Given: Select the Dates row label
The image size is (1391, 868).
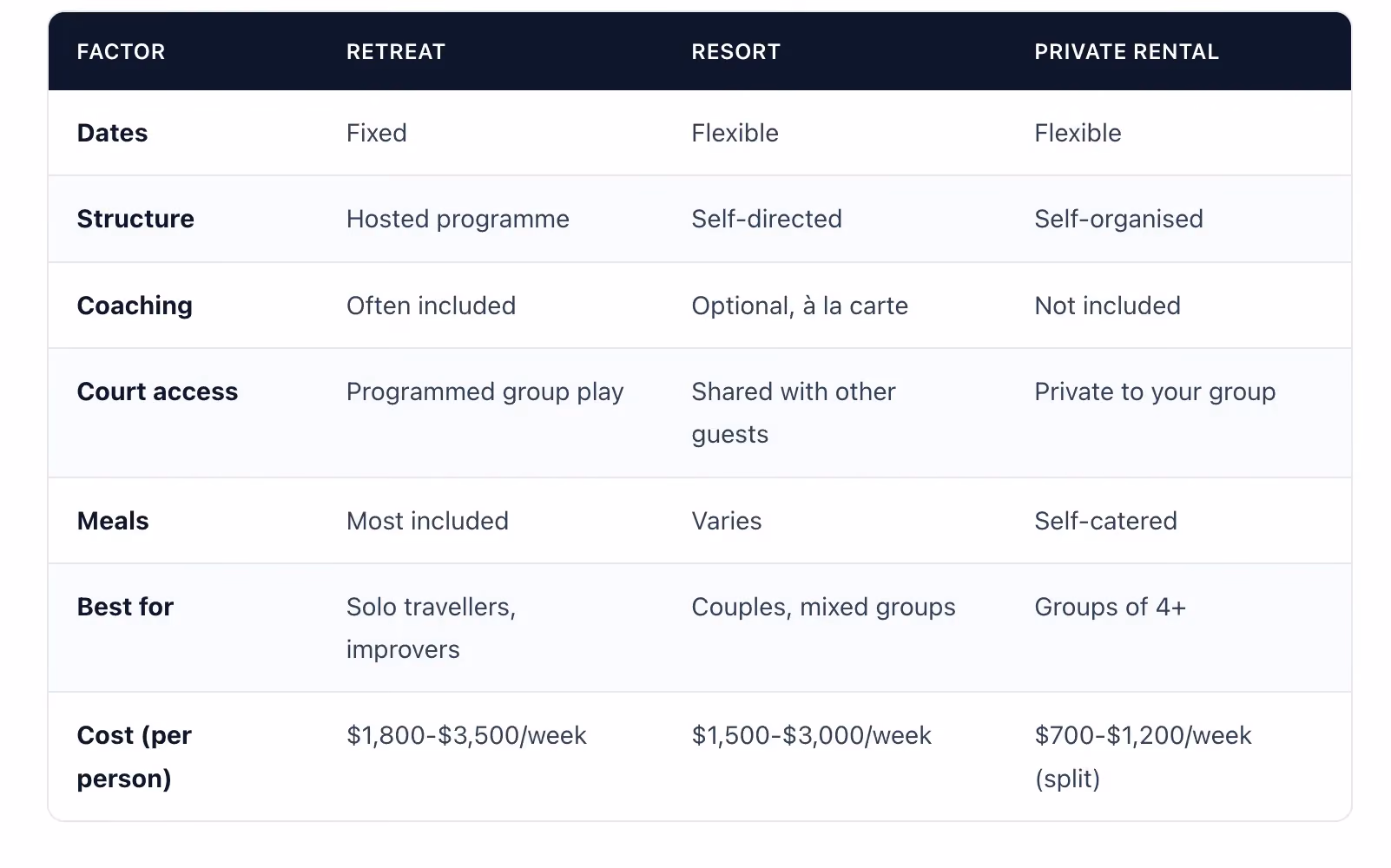Looking at the screenshot, I should [x=112, y=133].
